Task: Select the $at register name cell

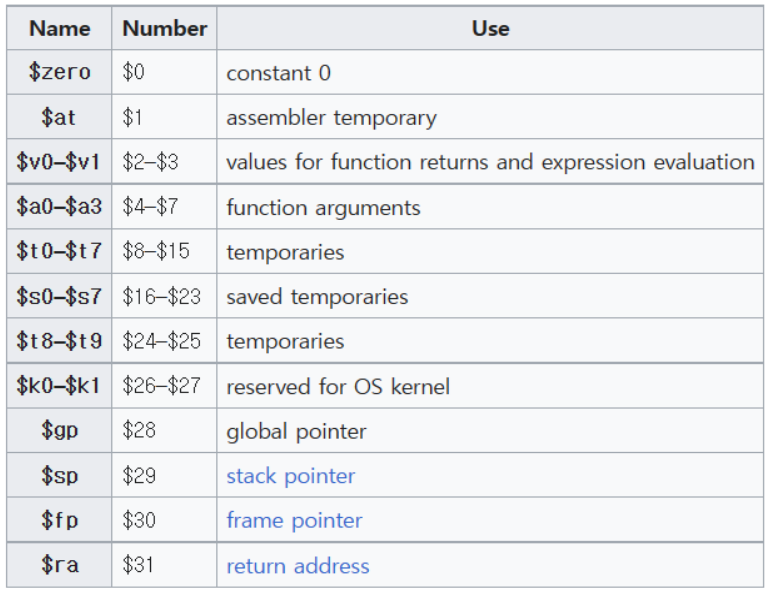Action: [x=59, y=118]
